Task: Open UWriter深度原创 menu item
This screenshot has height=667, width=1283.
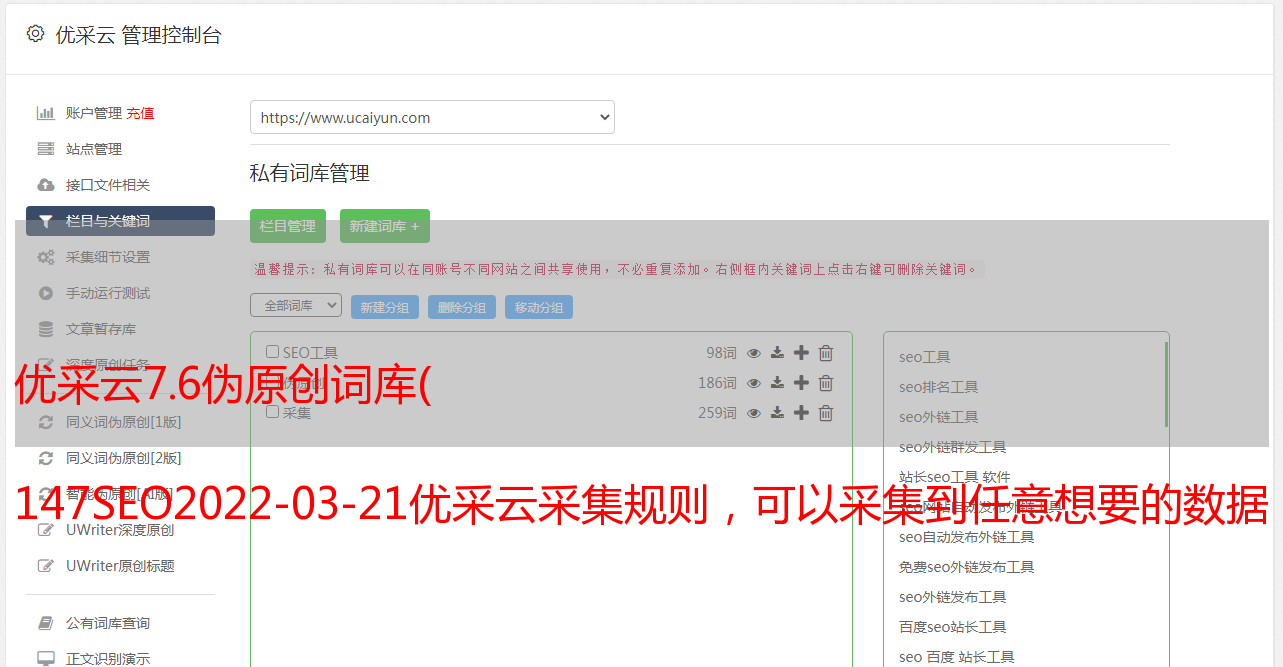Action: [x=120, y=530]
